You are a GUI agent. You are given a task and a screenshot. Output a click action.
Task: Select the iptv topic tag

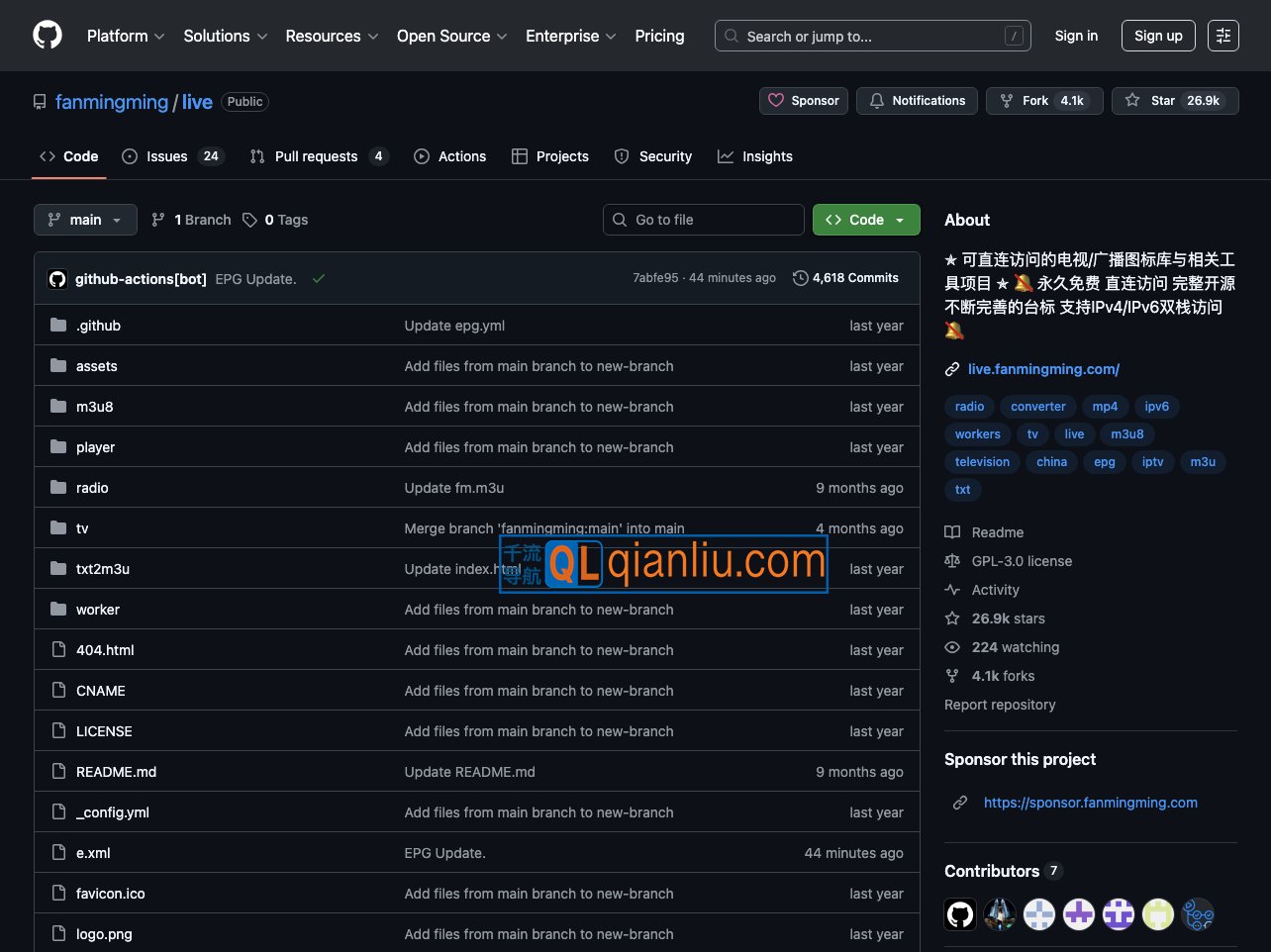pyautogui.click(x=1152, y=462)
